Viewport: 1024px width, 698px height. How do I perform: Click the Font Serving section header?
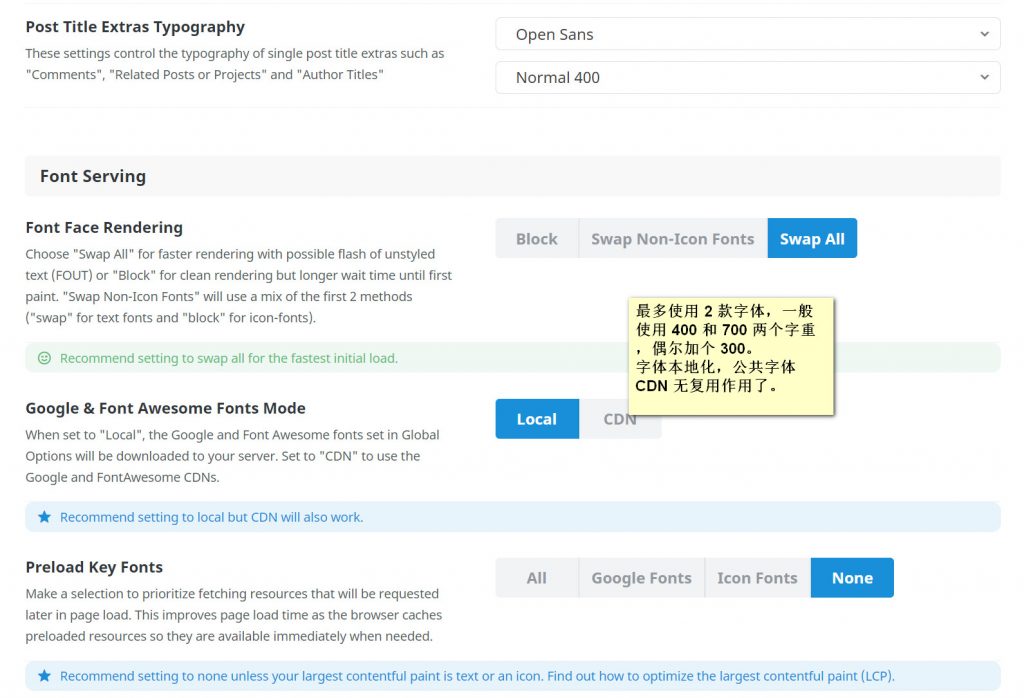pyautogui.click(x=93, y=176)
